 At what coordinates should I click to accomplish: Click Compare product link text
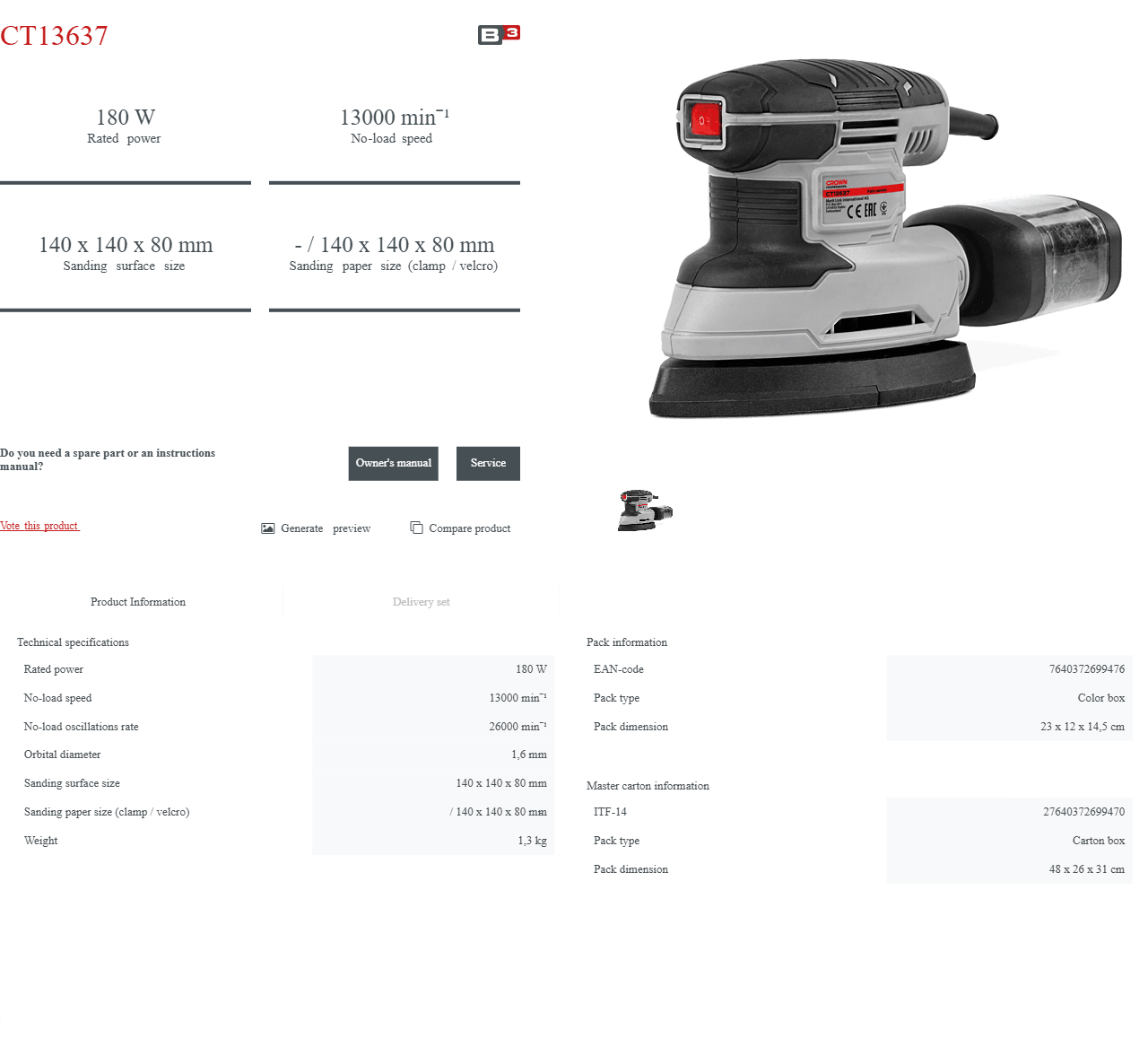(x=469, y=528)
